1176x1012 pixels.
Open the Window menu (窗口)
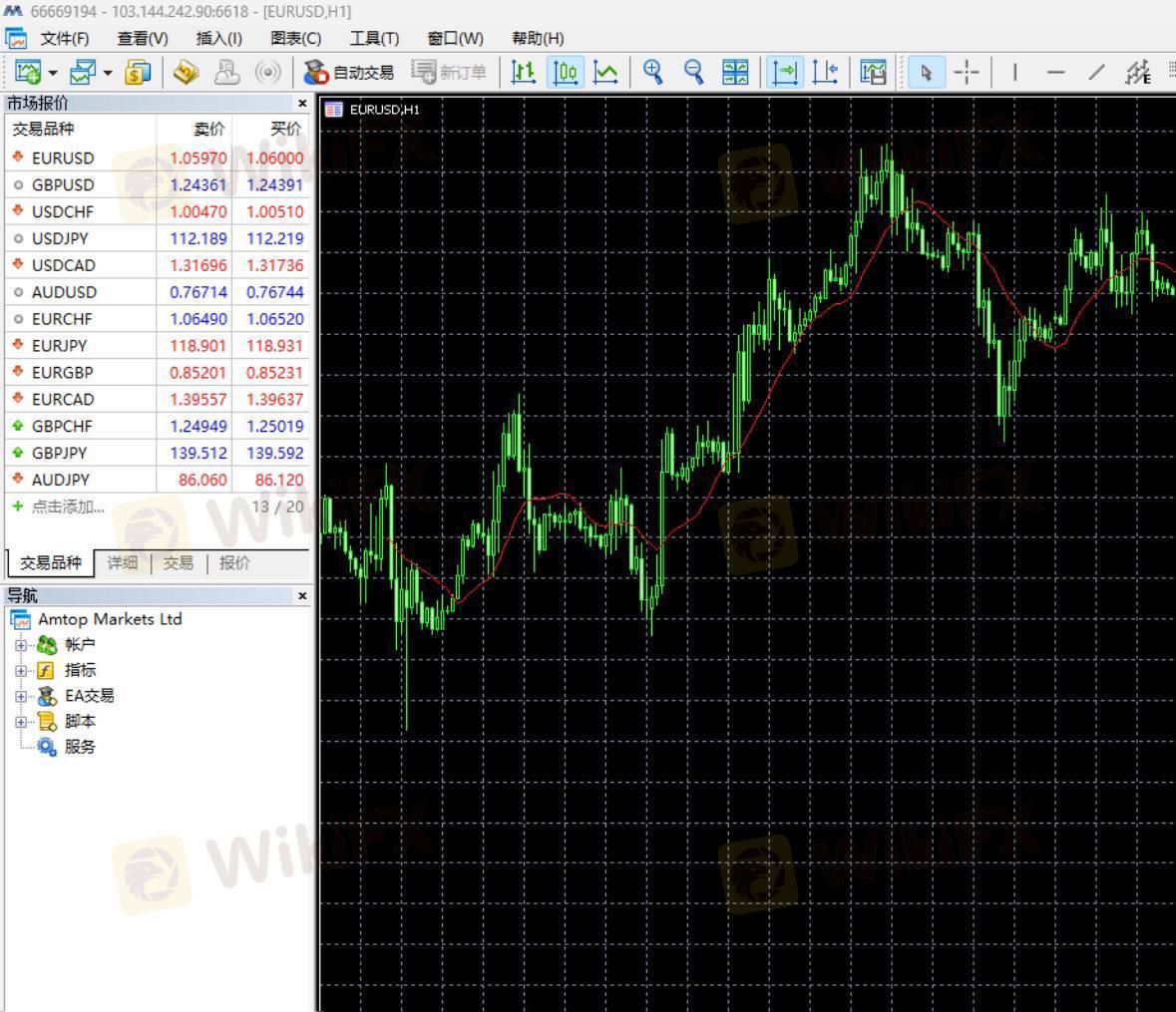pyautogui.click(x=455, y=38)
